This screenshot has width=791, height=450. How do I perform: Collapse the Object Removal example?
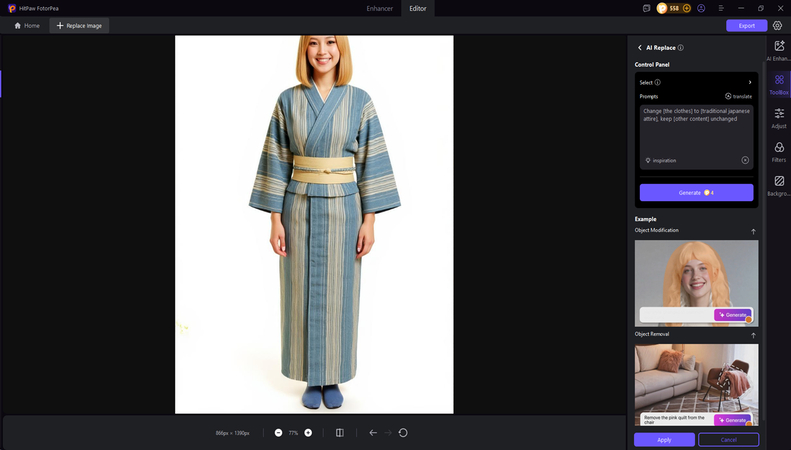point(753,335)
